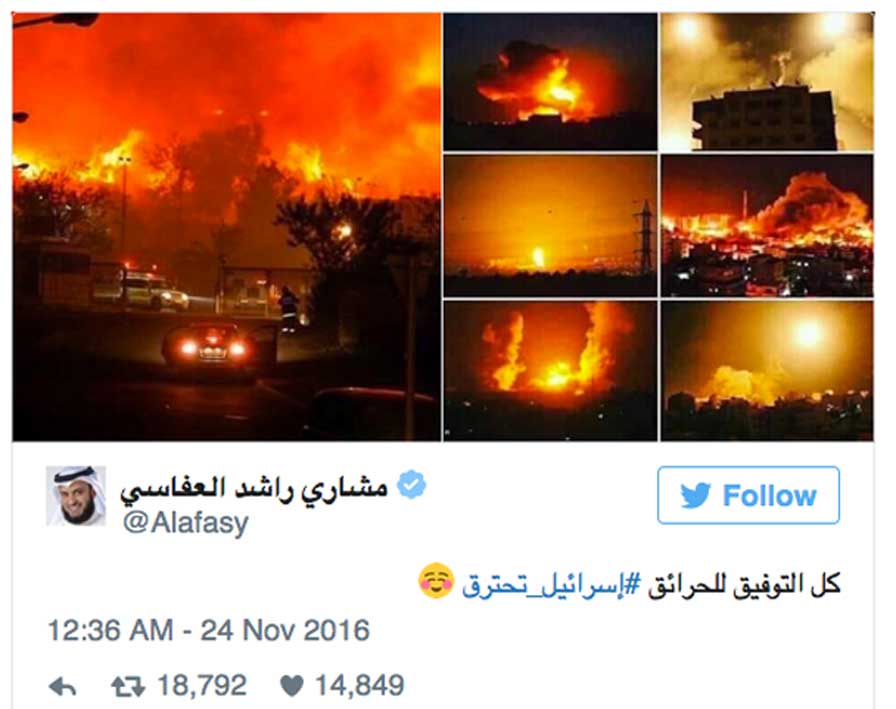Open the Arabic hashtag link
The image size is (896, 709).
[x=551, y=584]
